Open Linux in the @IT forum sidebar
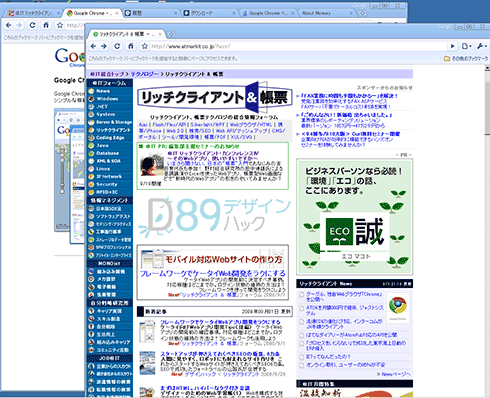Viewport: 490px width, 398px height. click(x=103, y=169)
